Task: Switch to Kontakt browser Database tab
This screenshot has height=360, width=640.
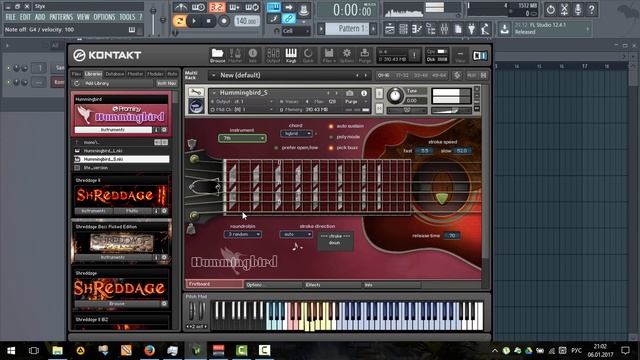Action: 115,74
